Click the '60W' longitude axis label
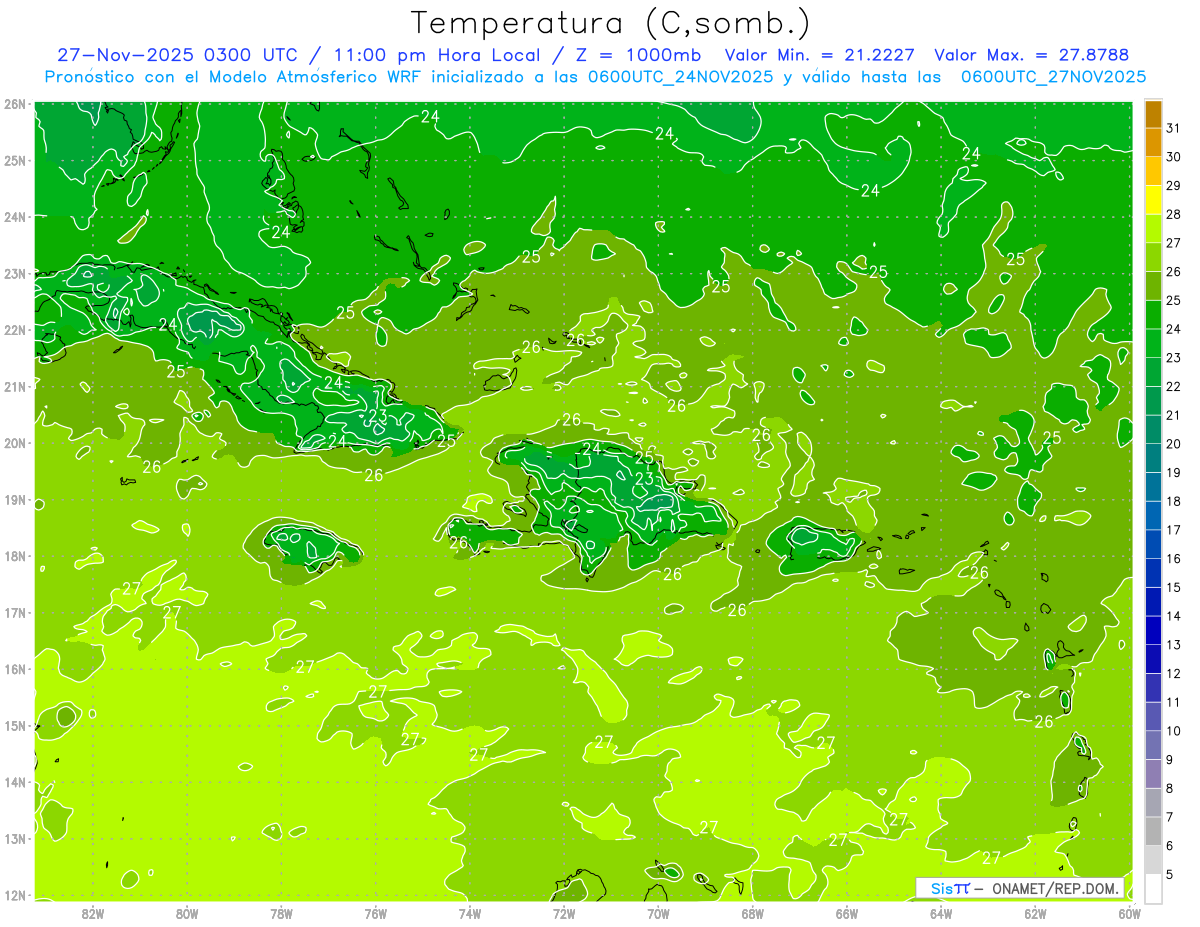The height and width of the screenshot is (927, 1200). [x=1129, y=913]
